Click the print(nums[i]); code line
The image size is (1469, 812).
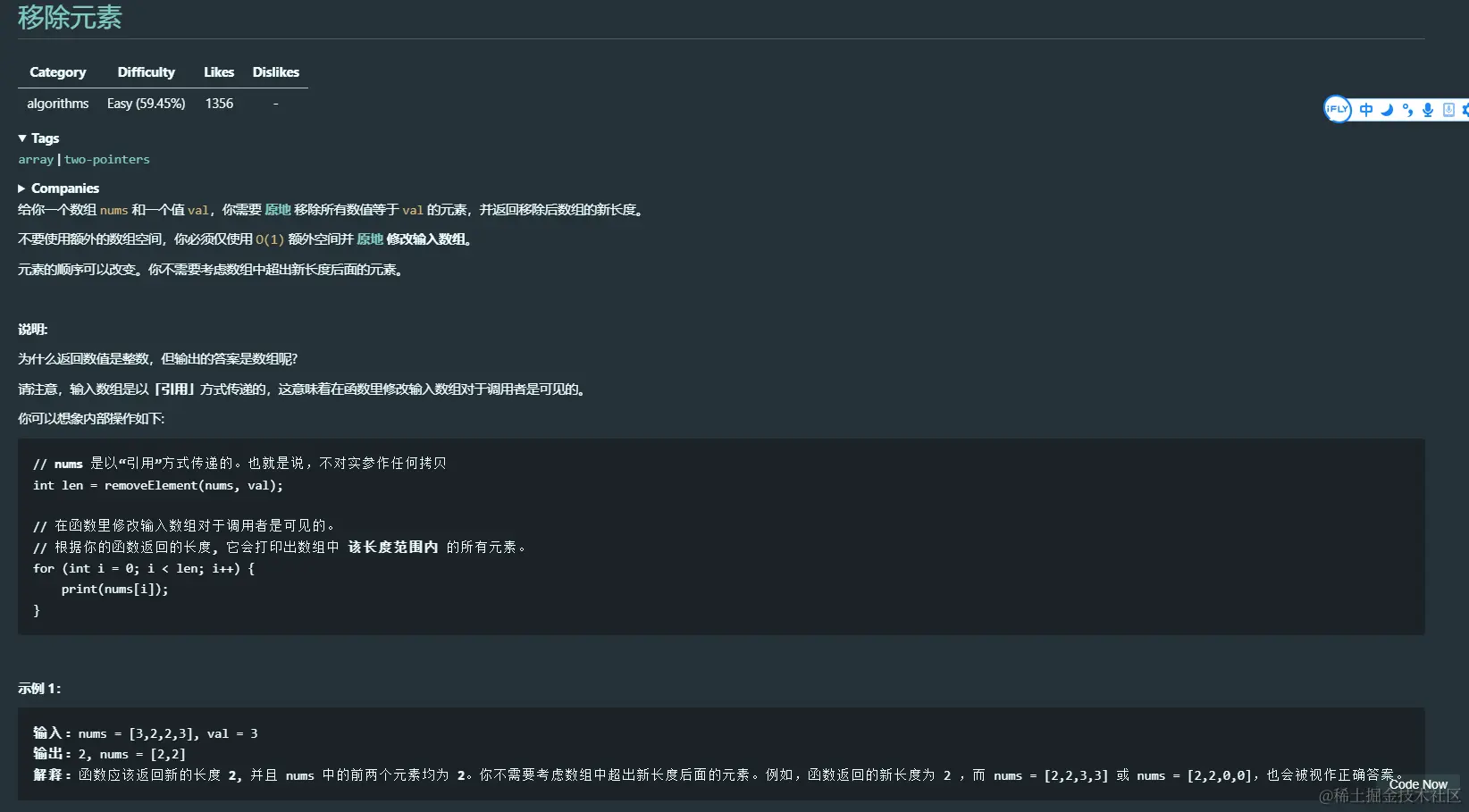click(x=114, y=590)
